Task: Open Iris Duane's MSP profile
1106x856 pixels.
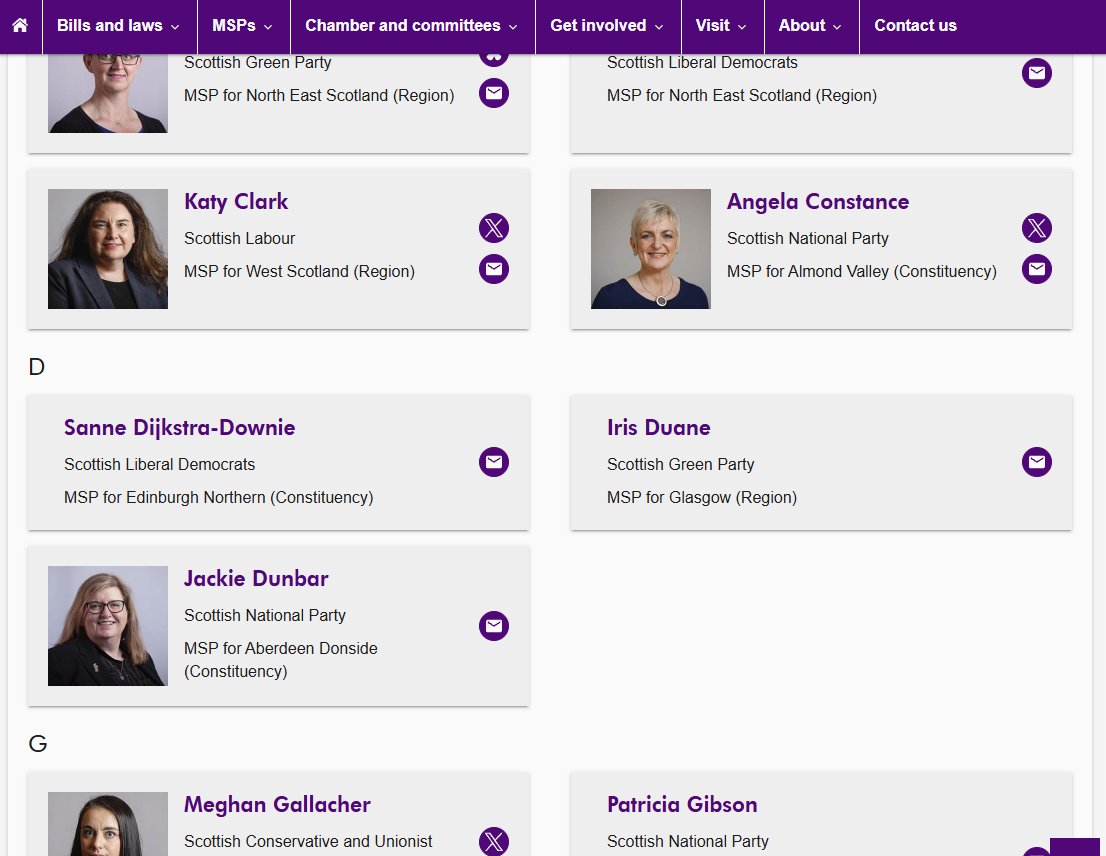Action: pyautogui.click(x=659, y=427)
